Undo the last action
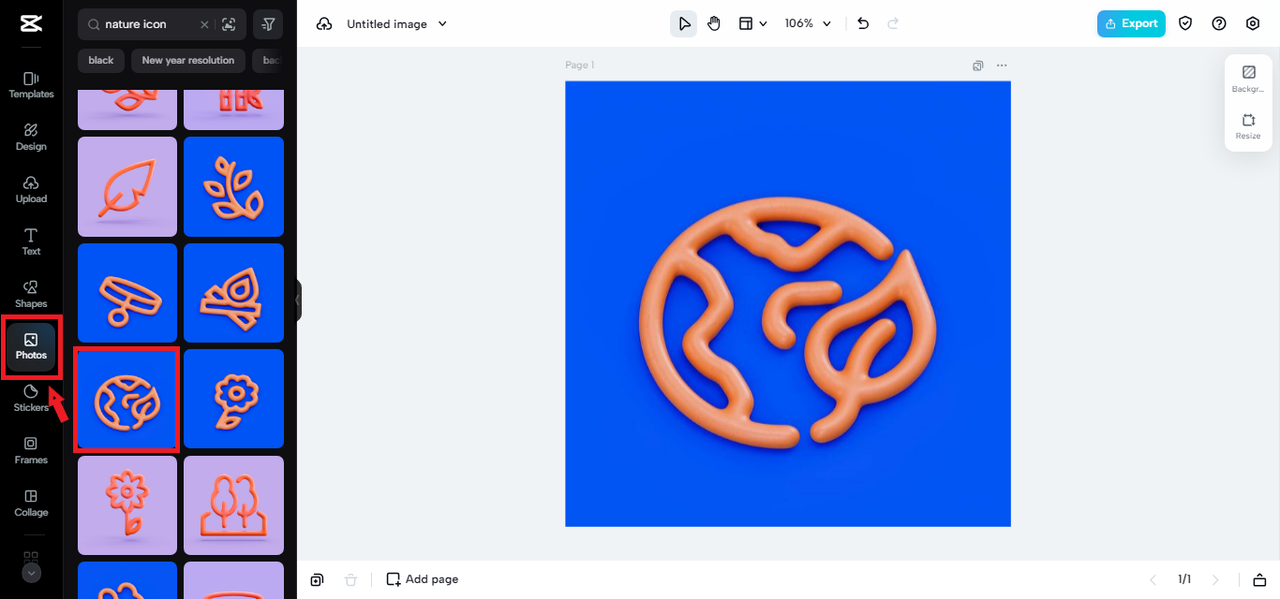 coord(863,24)
